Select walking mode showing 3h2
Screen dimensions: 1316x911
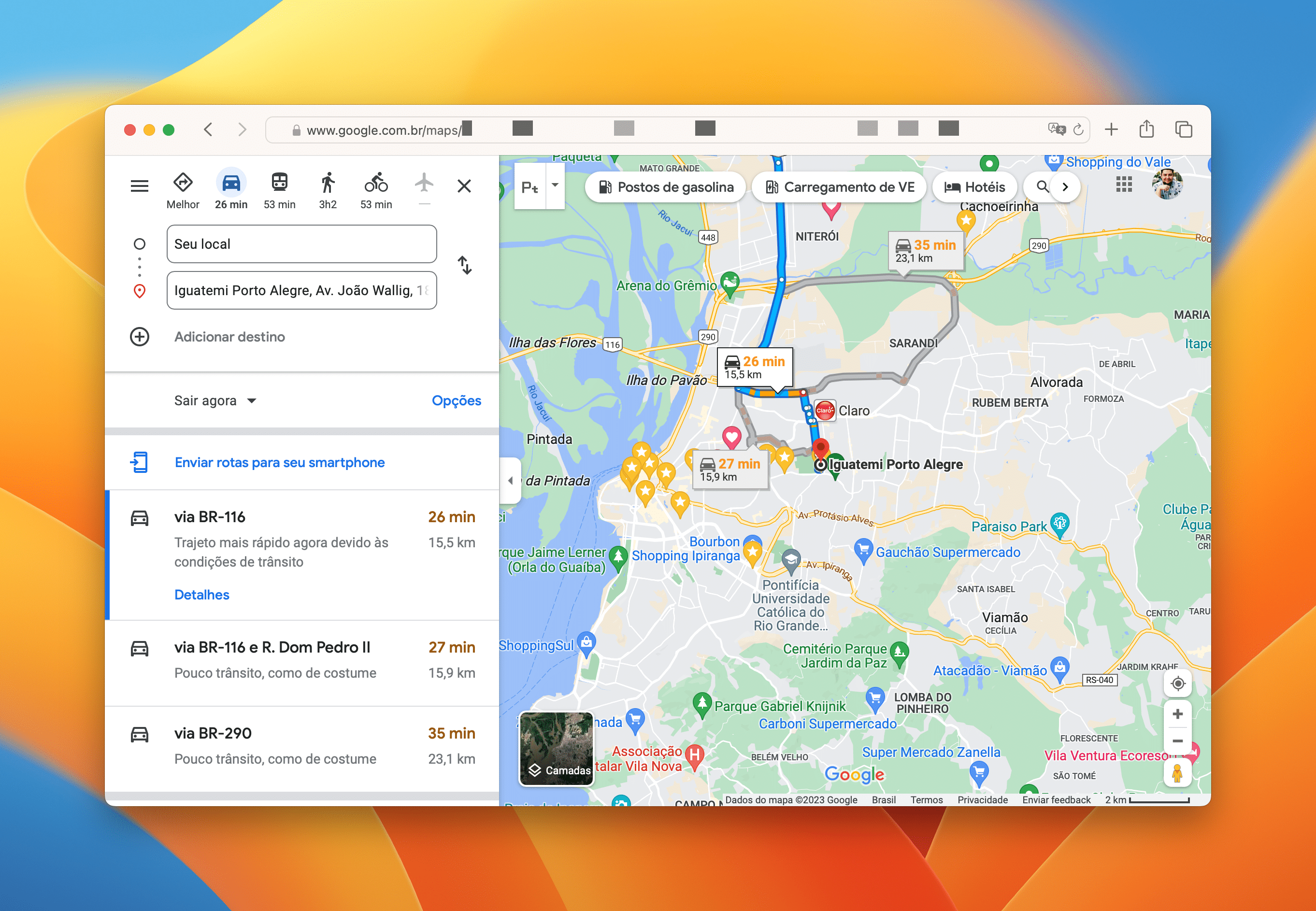(328, 191)
